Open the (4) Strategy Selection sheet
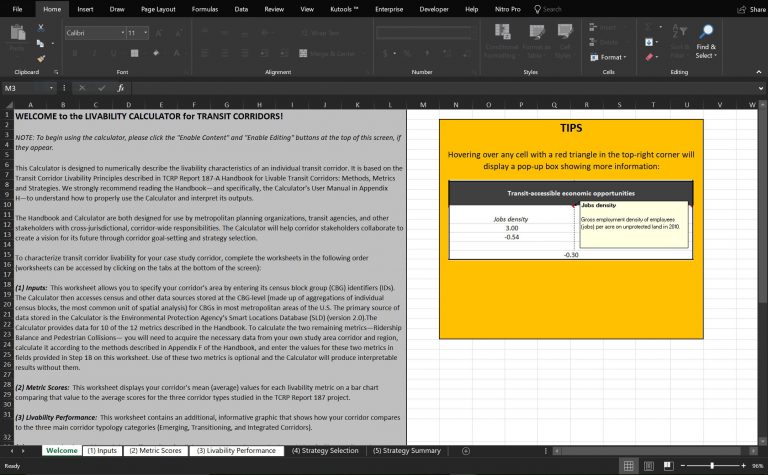768x475 pixels. (x=324, y=451)
